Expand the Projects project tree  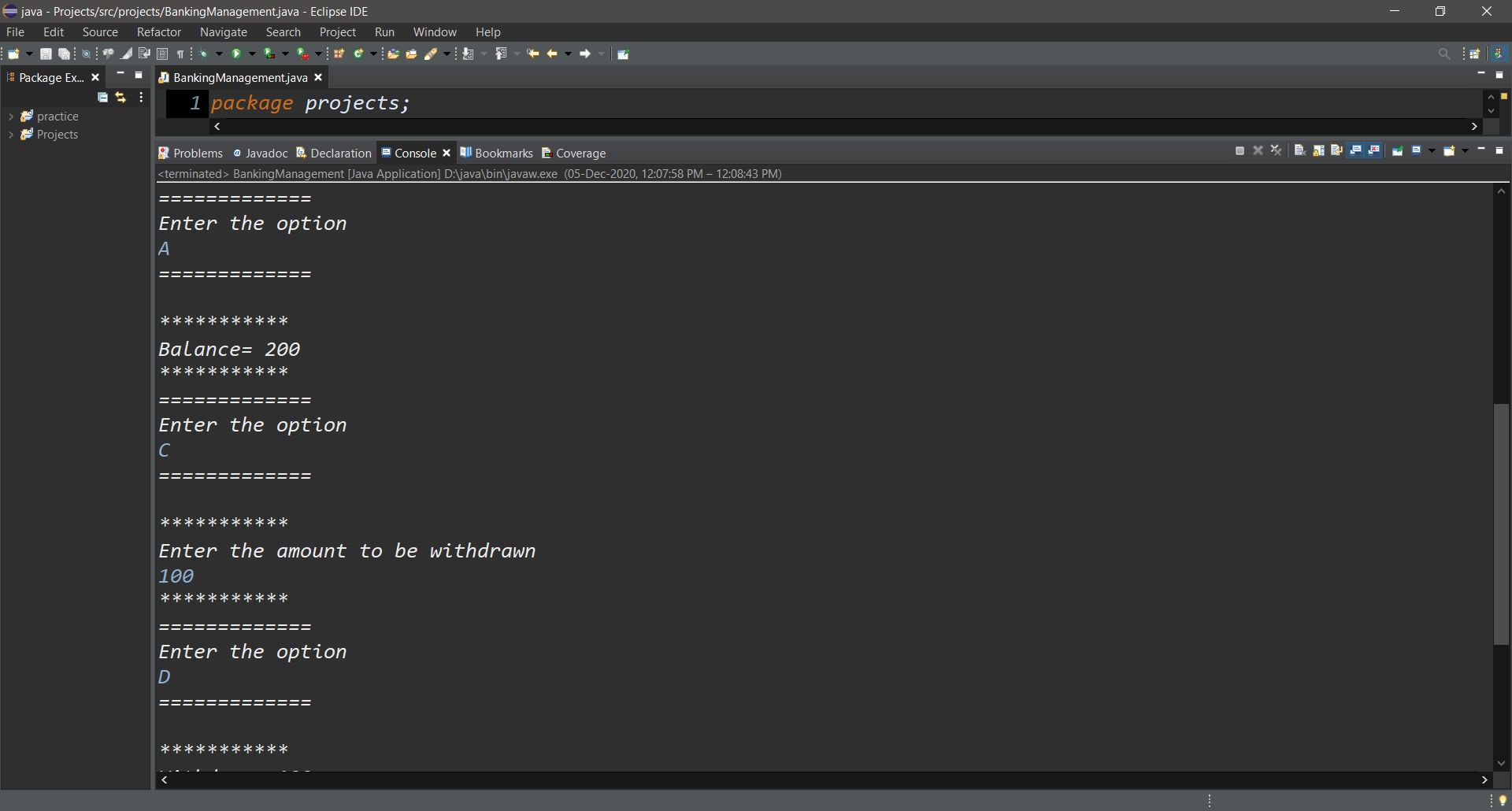(10, 135)
